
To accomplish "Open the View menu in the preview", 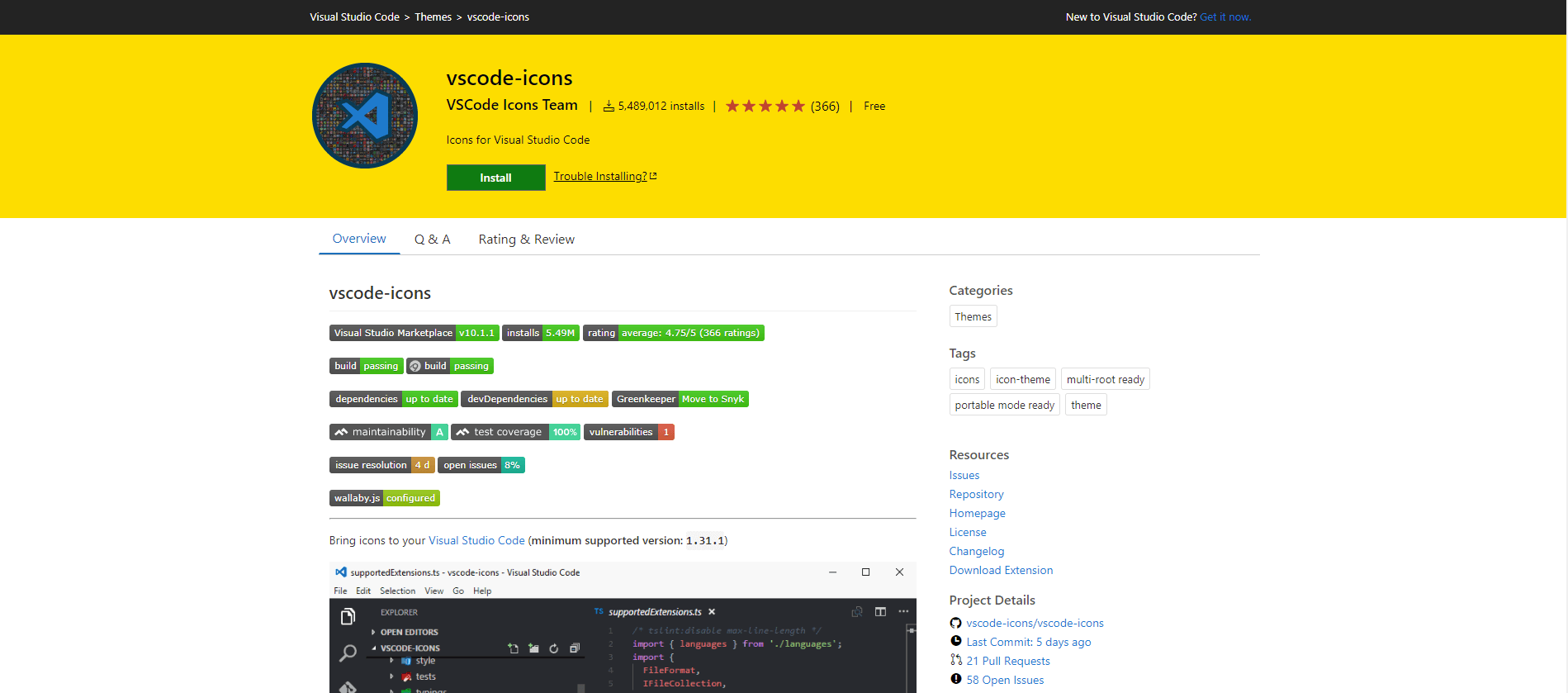I will click(434, 591).
